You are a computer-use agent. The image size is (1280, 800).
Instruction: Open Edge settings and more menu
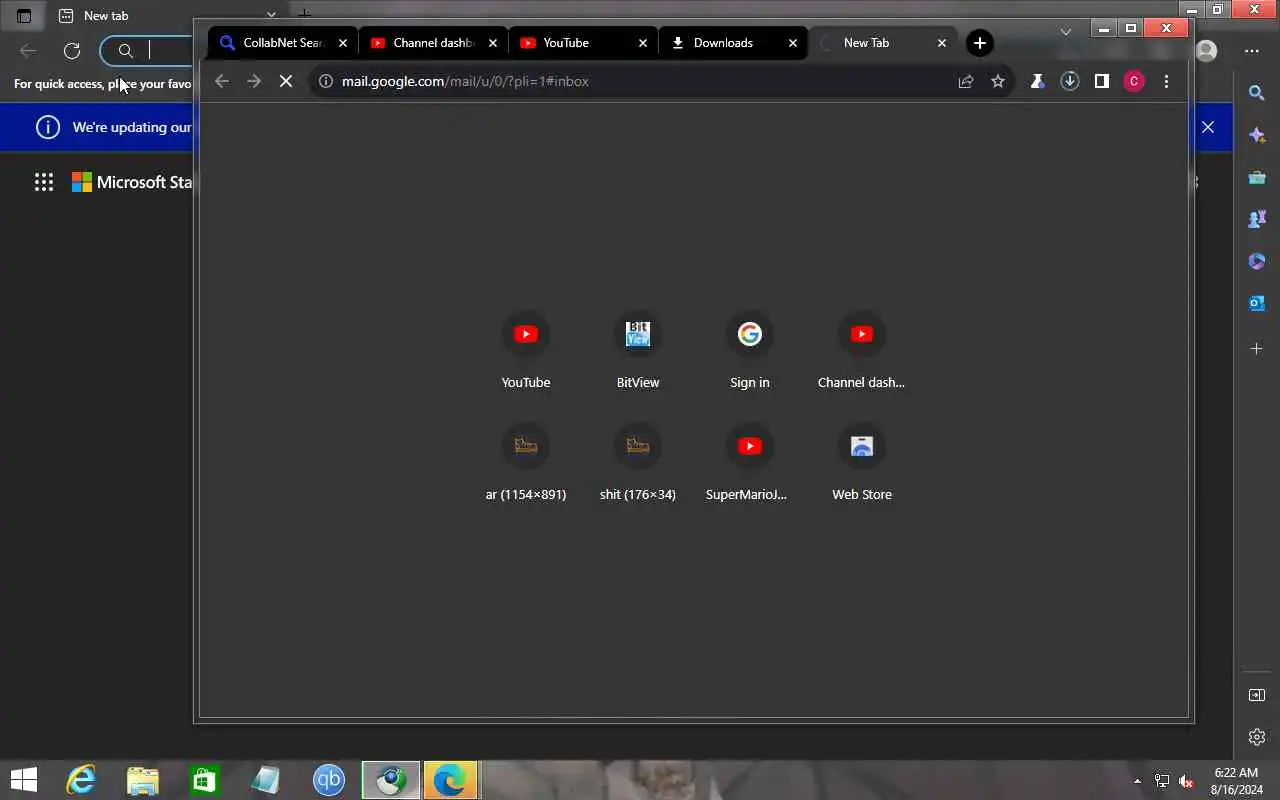coord(1252,51)
